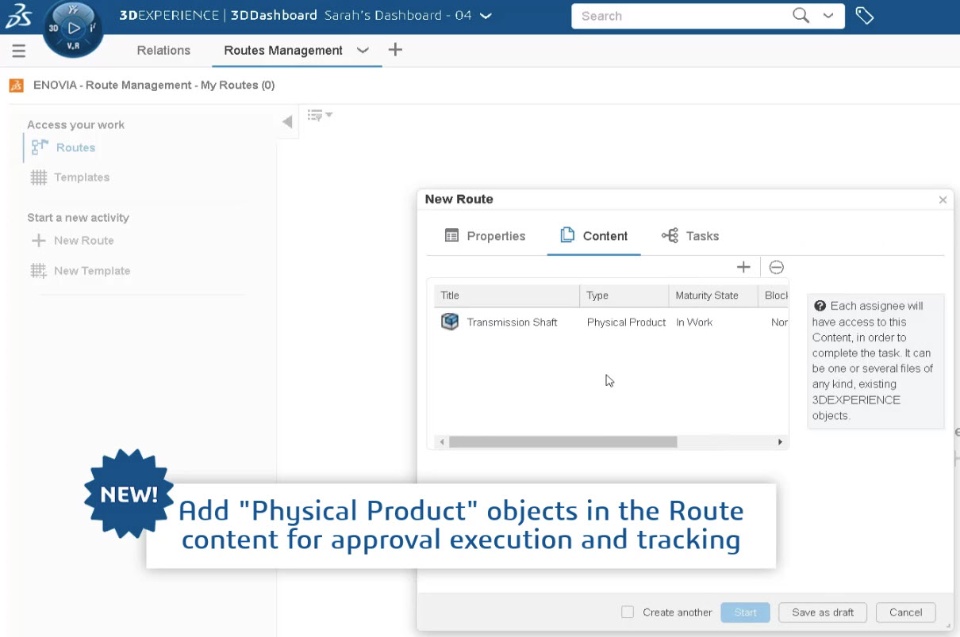The height and width of the screenshot is (637, 960).
Task: Sort by the Maturity State column
Action: click(x=713, y=295)
